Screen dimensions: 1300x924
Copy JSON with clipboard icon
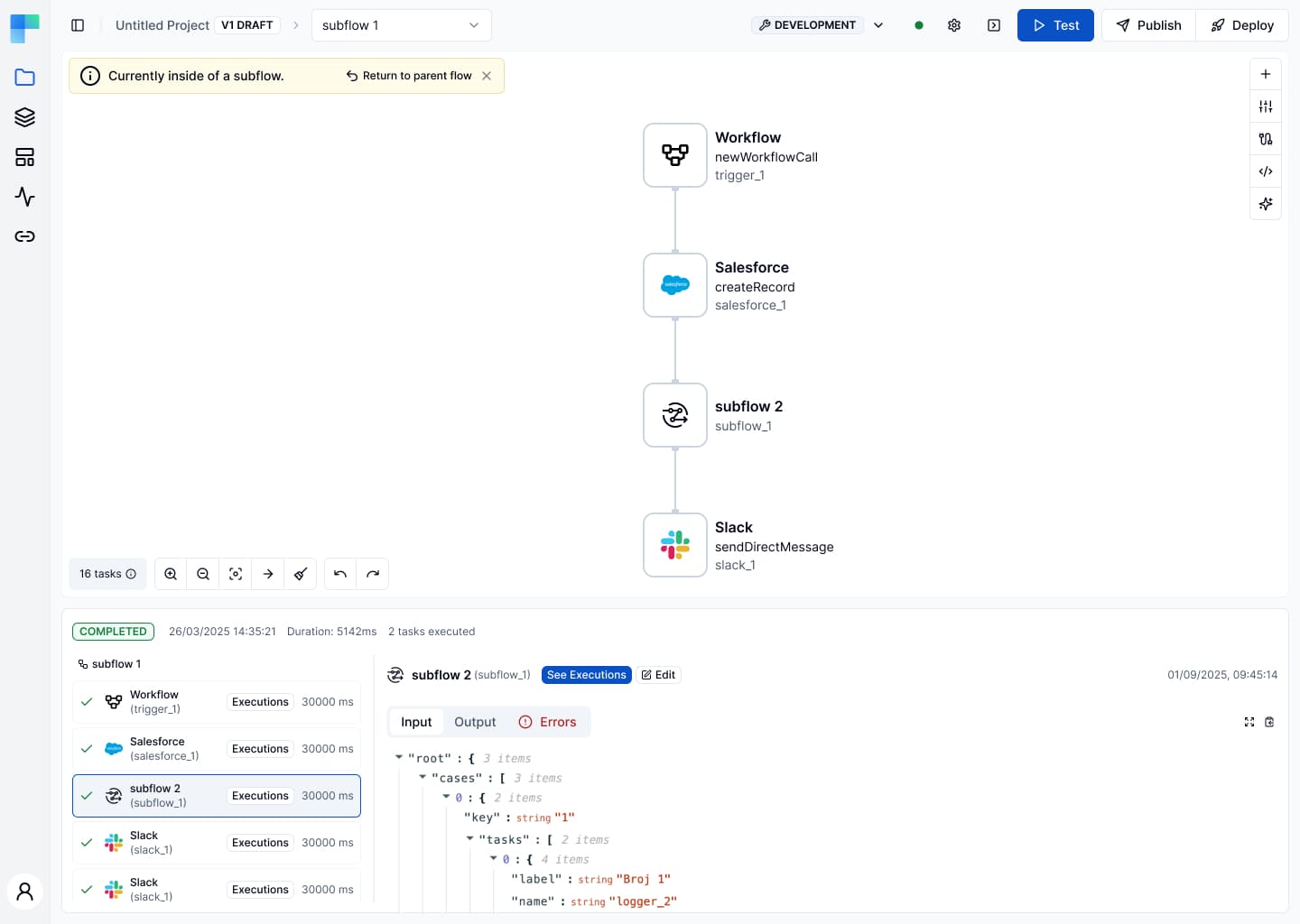click(1269, 722)
